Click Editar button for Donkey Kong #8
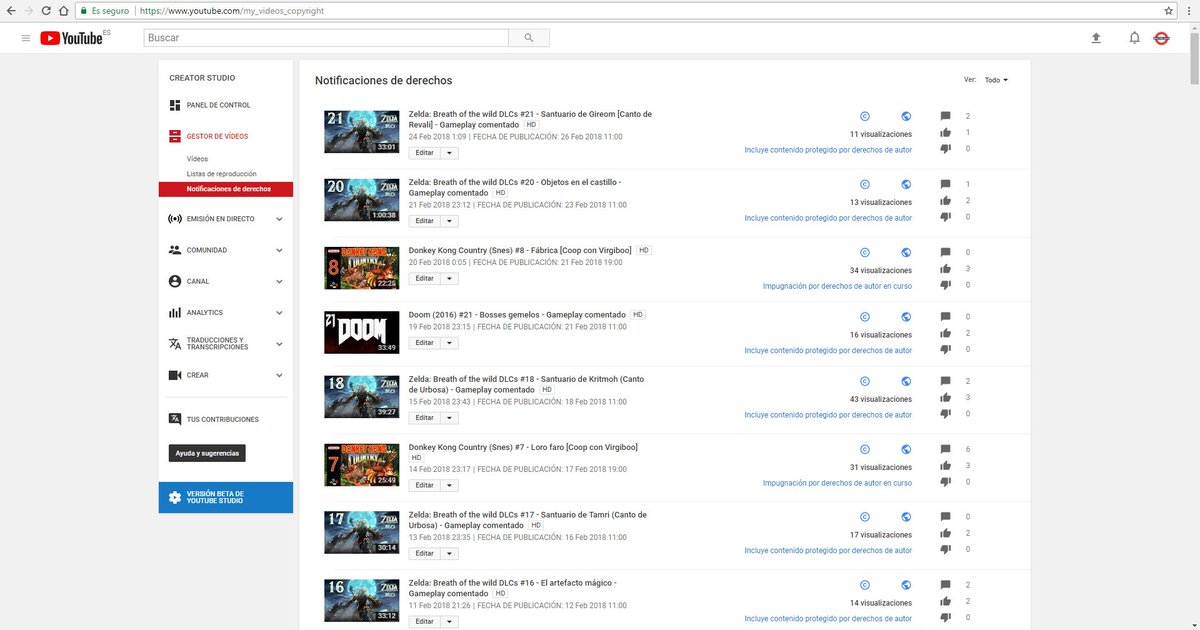The height and width of the screenshot is (630, 1200). pyautogui.click(x=425, y=279)
